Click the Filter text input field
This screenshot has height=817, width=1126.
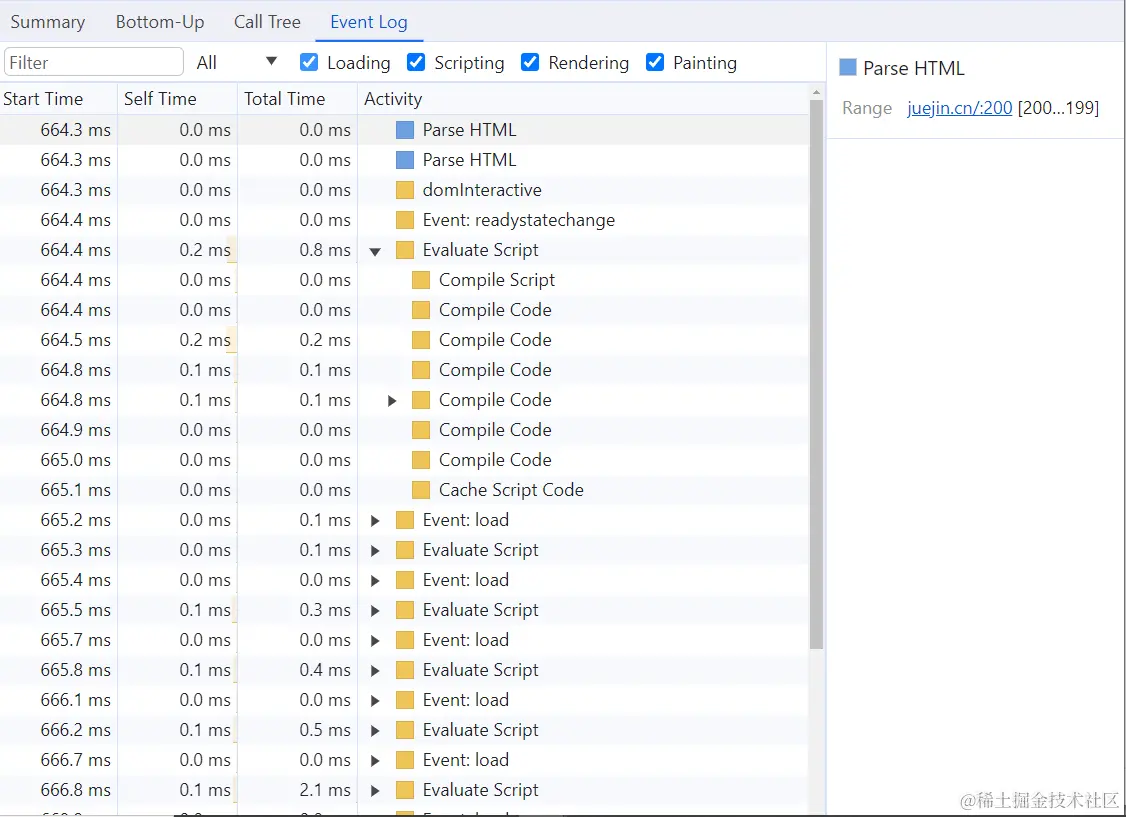[x=94, y=62]
